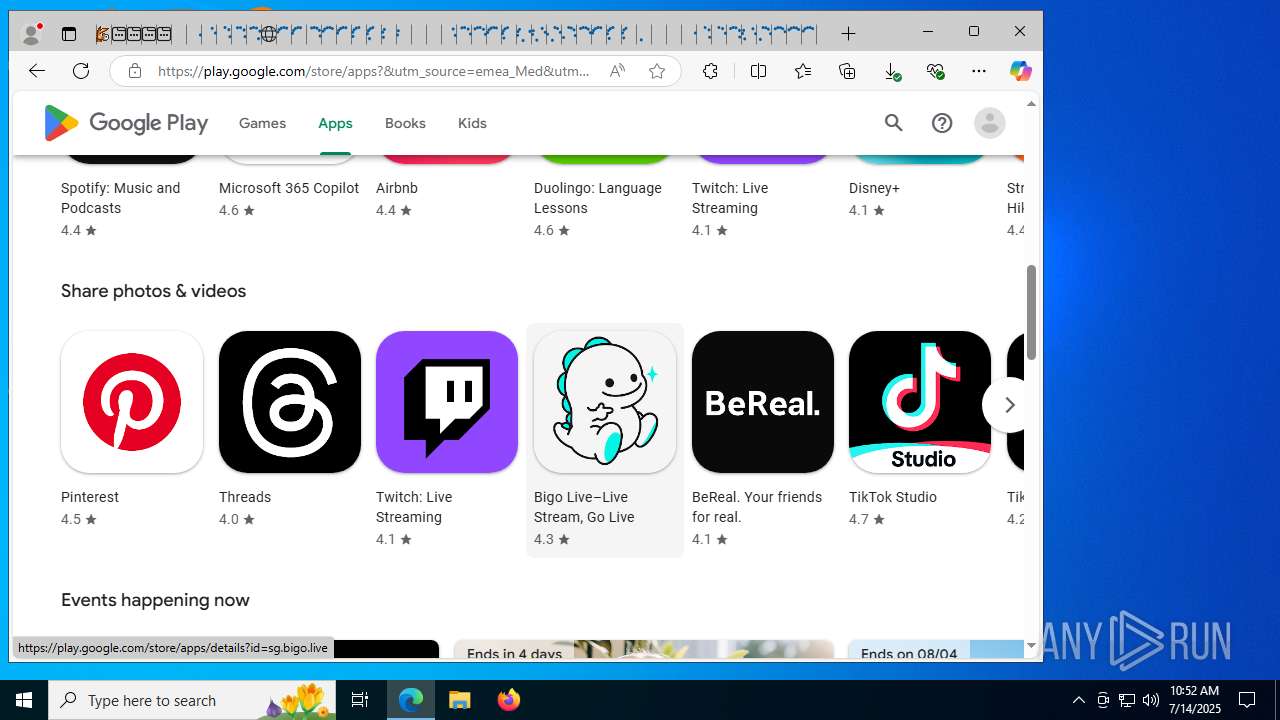Screen dimensions: 1280x720
Task: Open the tab actions menu
Action: pos(69,34)
